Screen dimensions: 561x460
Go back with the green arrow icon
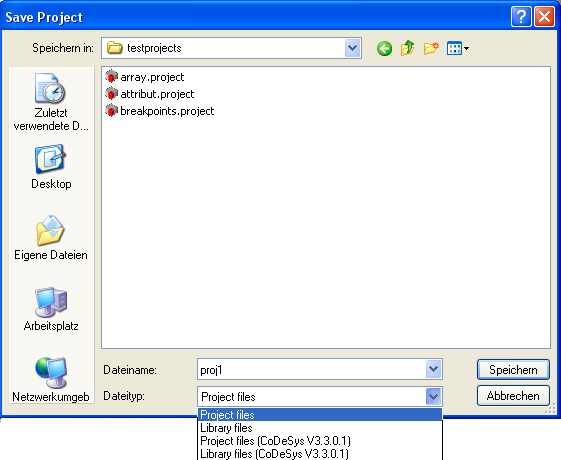[x=384, y=48]
